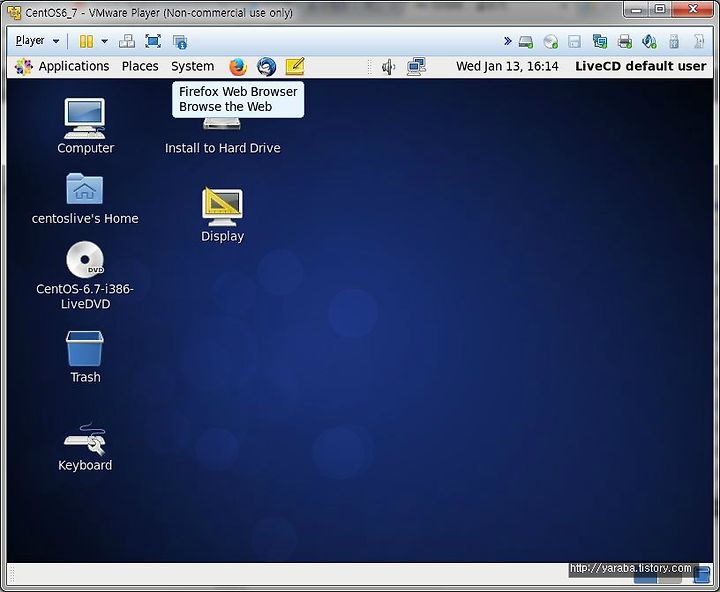Enter VMware full screen mode
720x592 pixels.
153,41
